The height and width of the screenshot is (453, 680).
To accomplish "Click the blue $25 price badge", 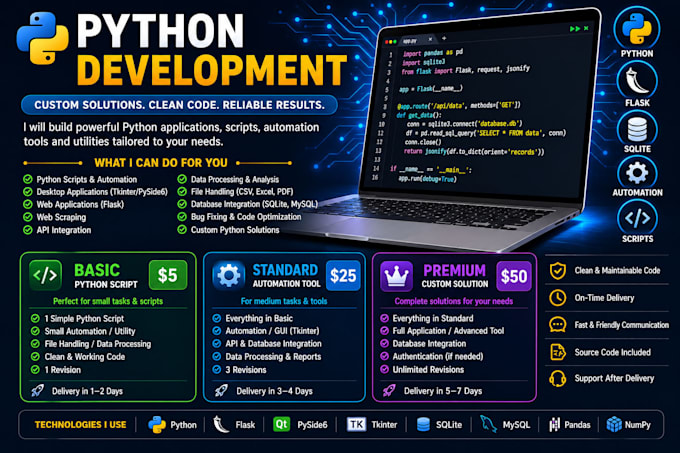I will click(343, 275).
